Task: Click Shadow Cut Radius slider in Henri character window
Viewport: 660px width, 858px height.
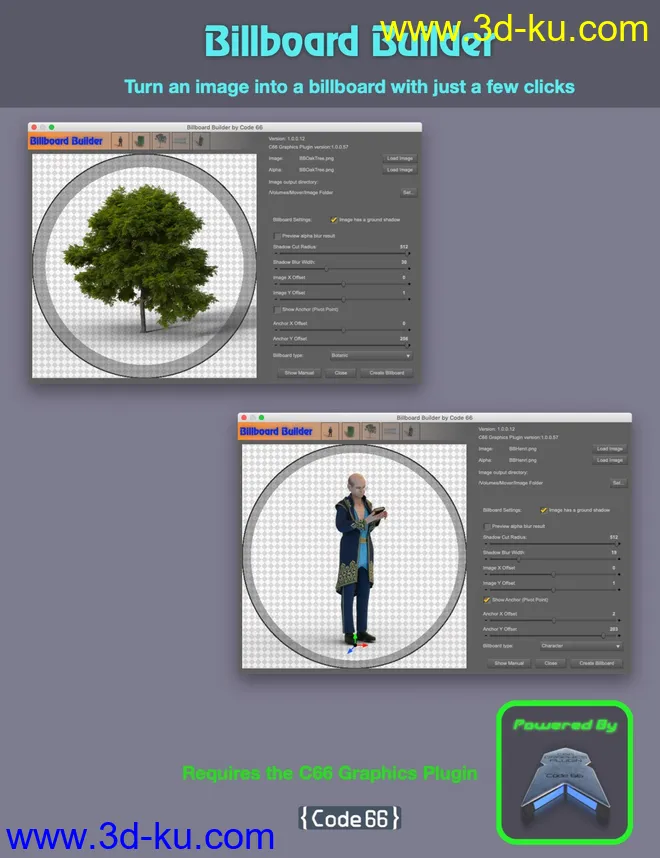Action: coord(552,544)
